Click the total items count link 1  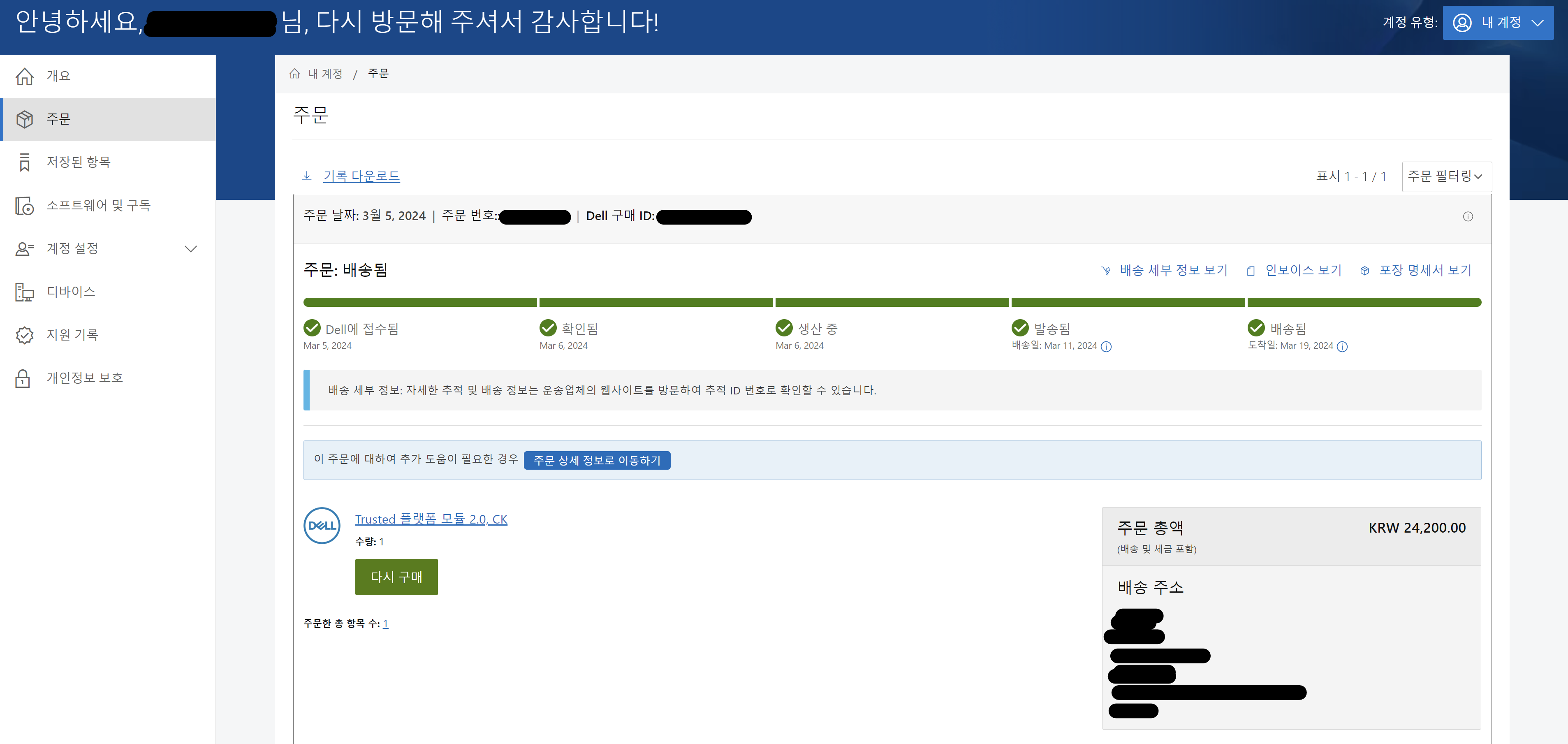[x=385, y=624]
